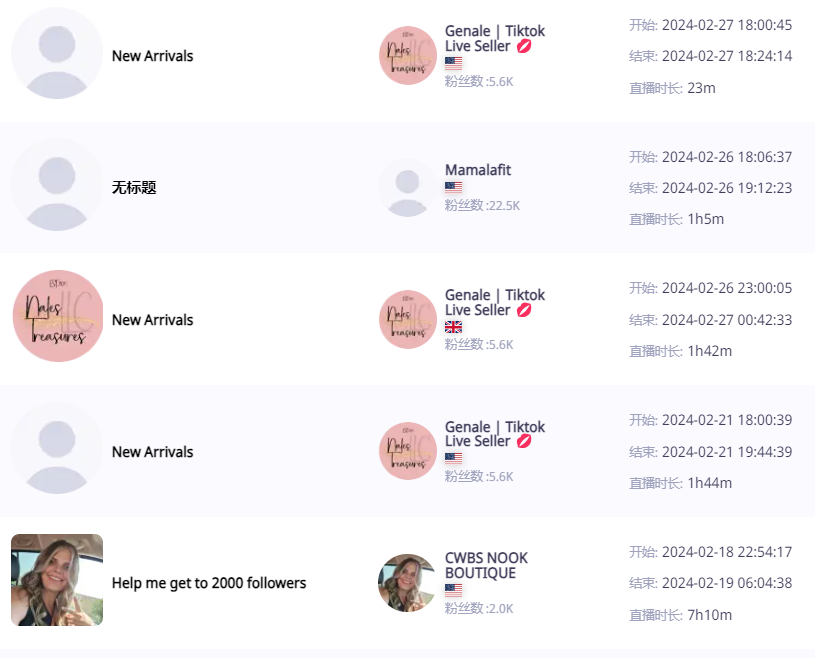This screenshot has height=658, width=815.
Task: Open the 'Help me get to 2000 followers' live title
Action: (x=209, y=583)
